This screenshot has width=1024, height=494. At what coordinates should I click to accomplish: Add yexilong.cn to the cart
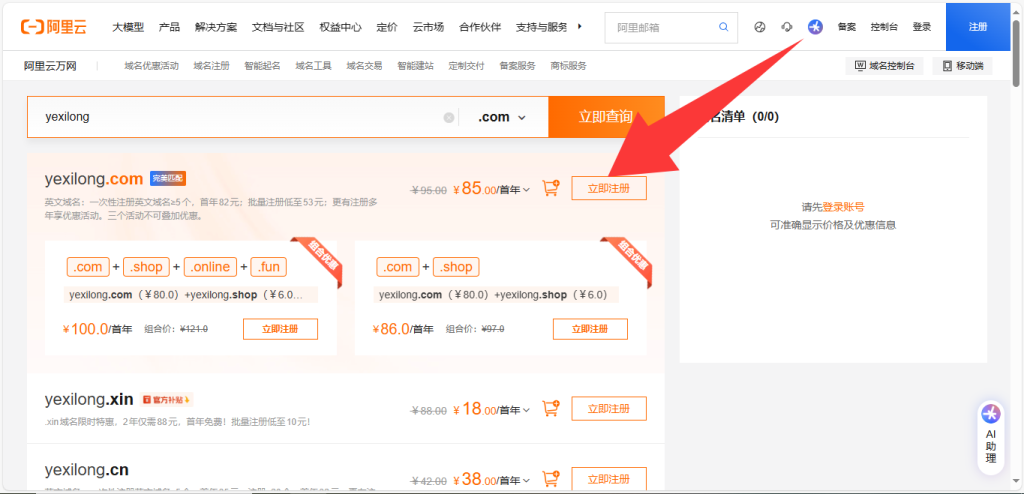(551, 479)
